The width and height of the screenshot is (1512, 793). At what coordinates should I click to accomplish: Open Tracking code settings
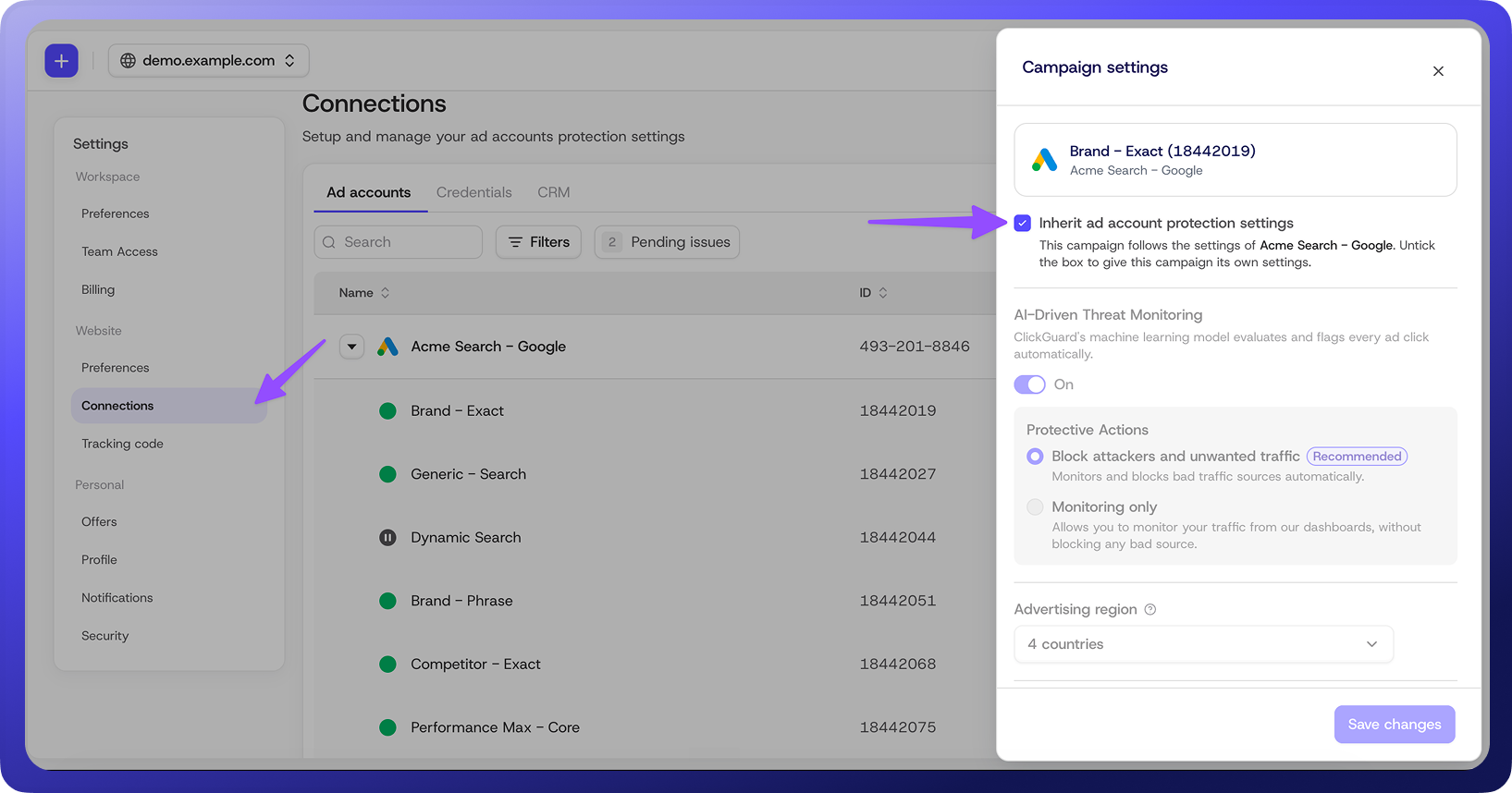click(x=122, y=444)
